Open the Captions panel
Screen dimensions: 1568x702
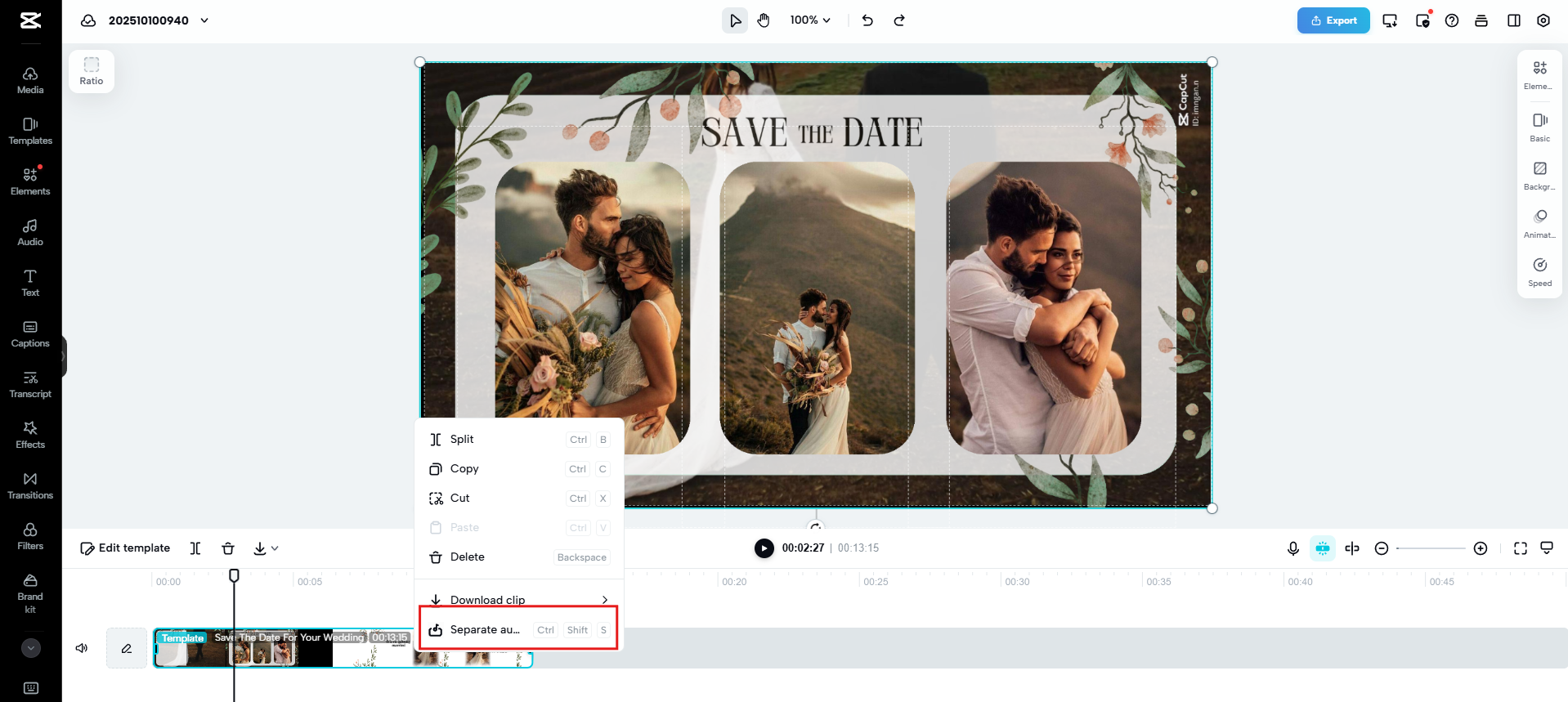pos(30,333)
